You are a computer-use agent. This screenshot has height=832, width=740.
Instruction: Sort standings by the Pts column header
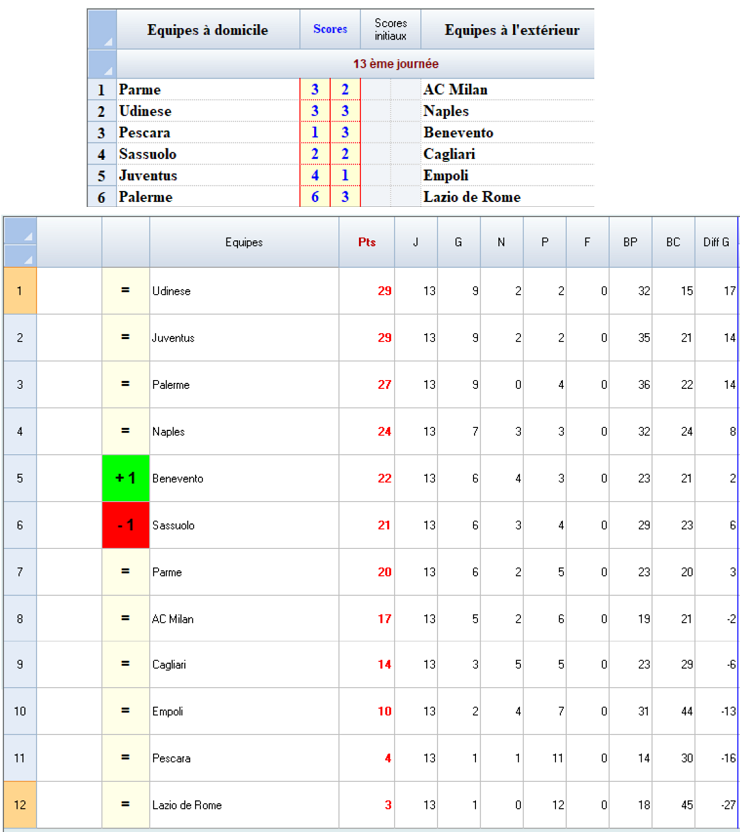[x=367, y=242]
